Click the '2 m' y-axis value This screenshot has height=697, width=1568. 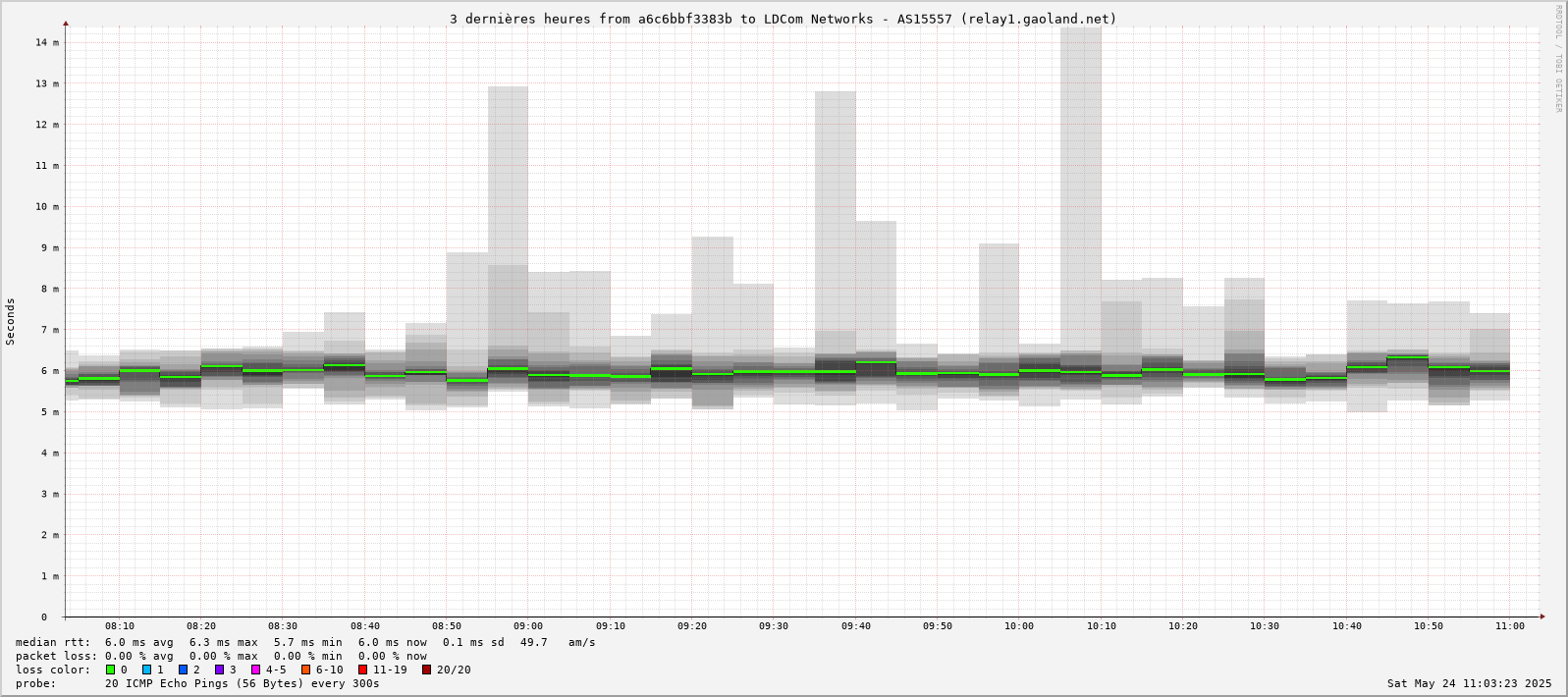pyautogui.click(x=50, y=535)
